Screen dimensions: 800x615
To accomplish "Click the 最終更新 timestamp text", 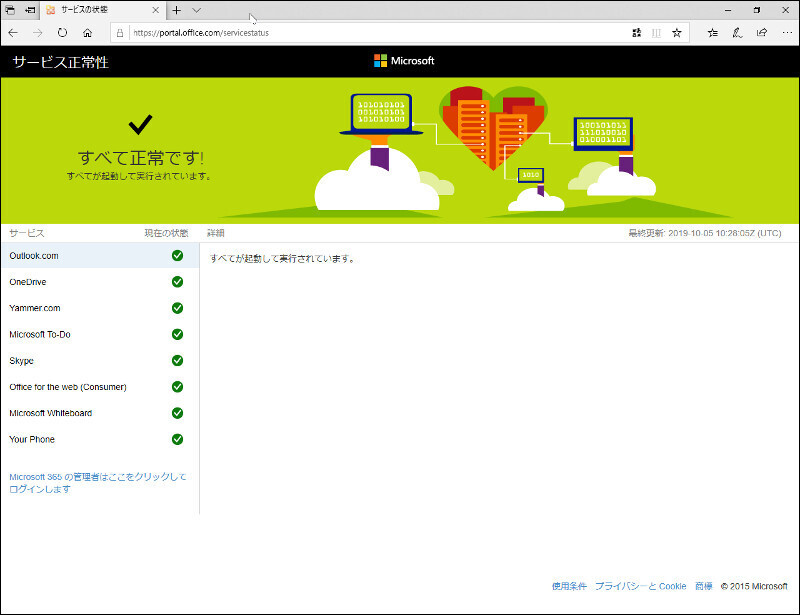I will [x=705, y=233].
